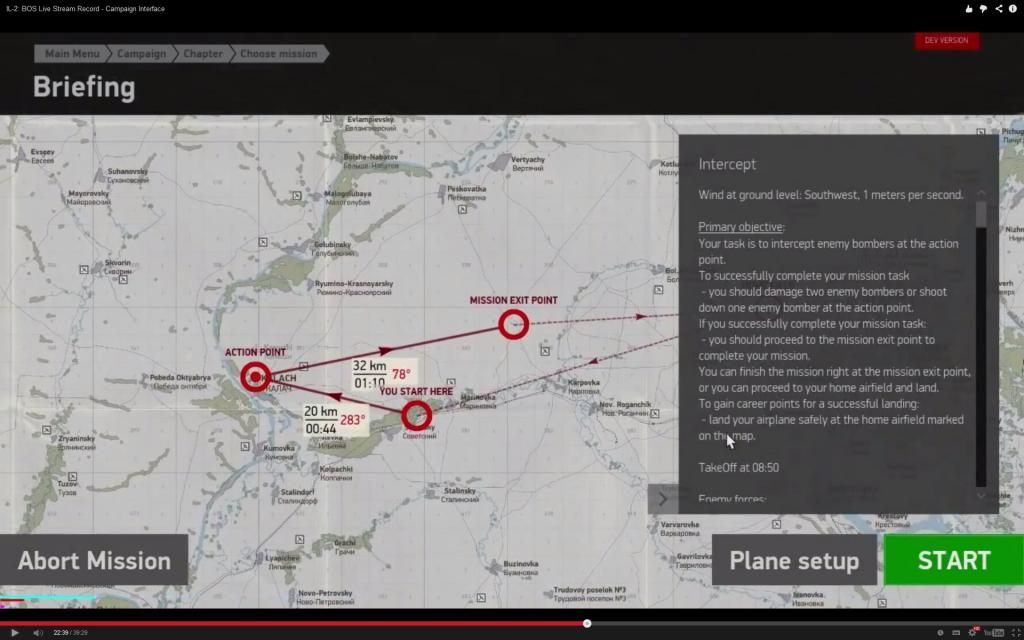This screenshot has height=640, width=1024.
Task: Select the YOU START HERE marker
Action: coord(417,415)
